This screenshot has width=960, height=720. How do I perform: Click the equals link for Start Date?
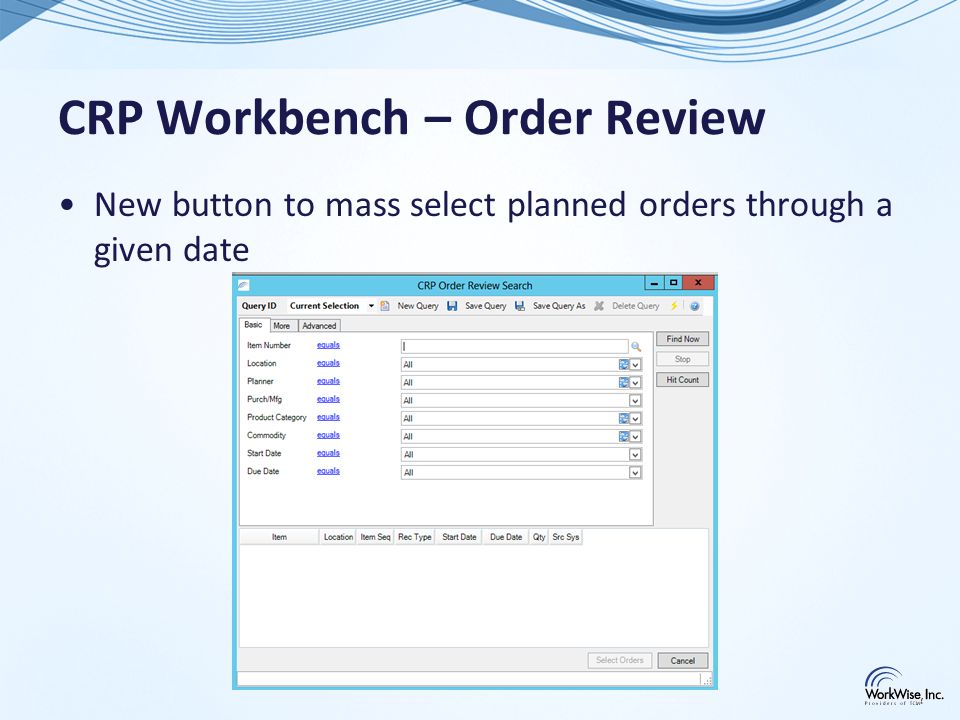(328, 453)
